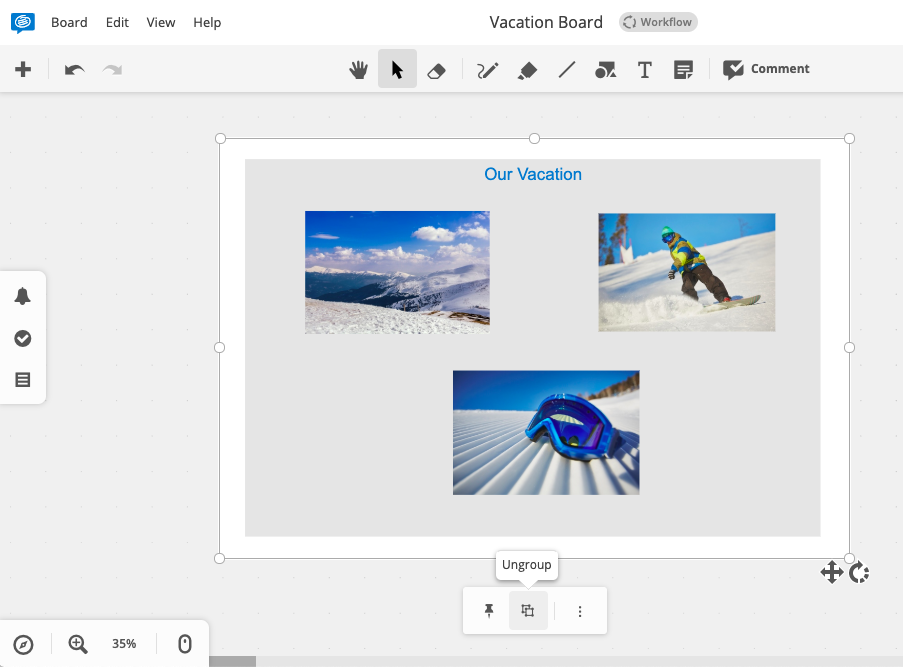
Task: Click the Conceptboard logo icon
Action: click(22, 22)
